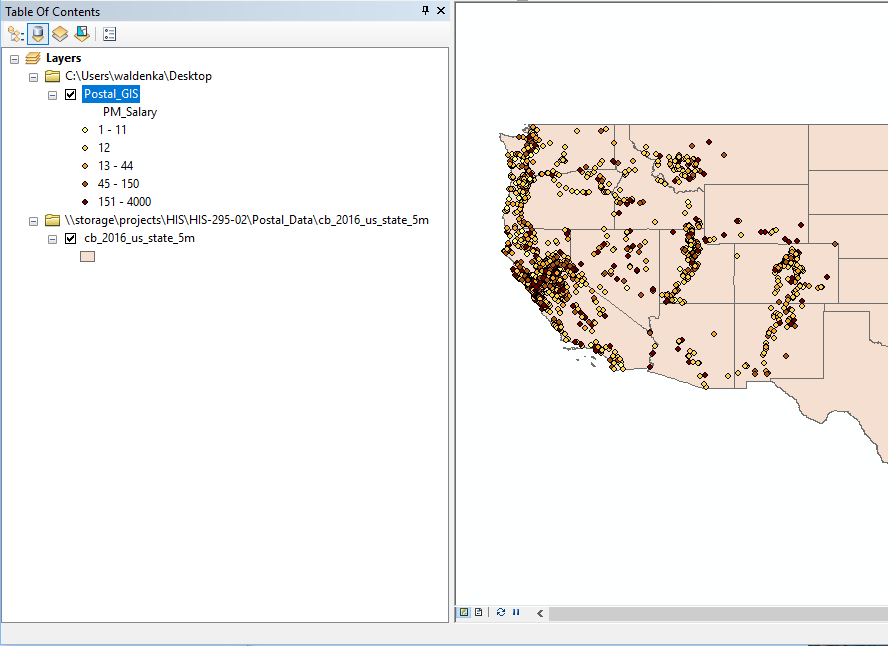Click the PM_Salary legend heading
The height and width of the screenshot is (646, 888).
(130, 112)
